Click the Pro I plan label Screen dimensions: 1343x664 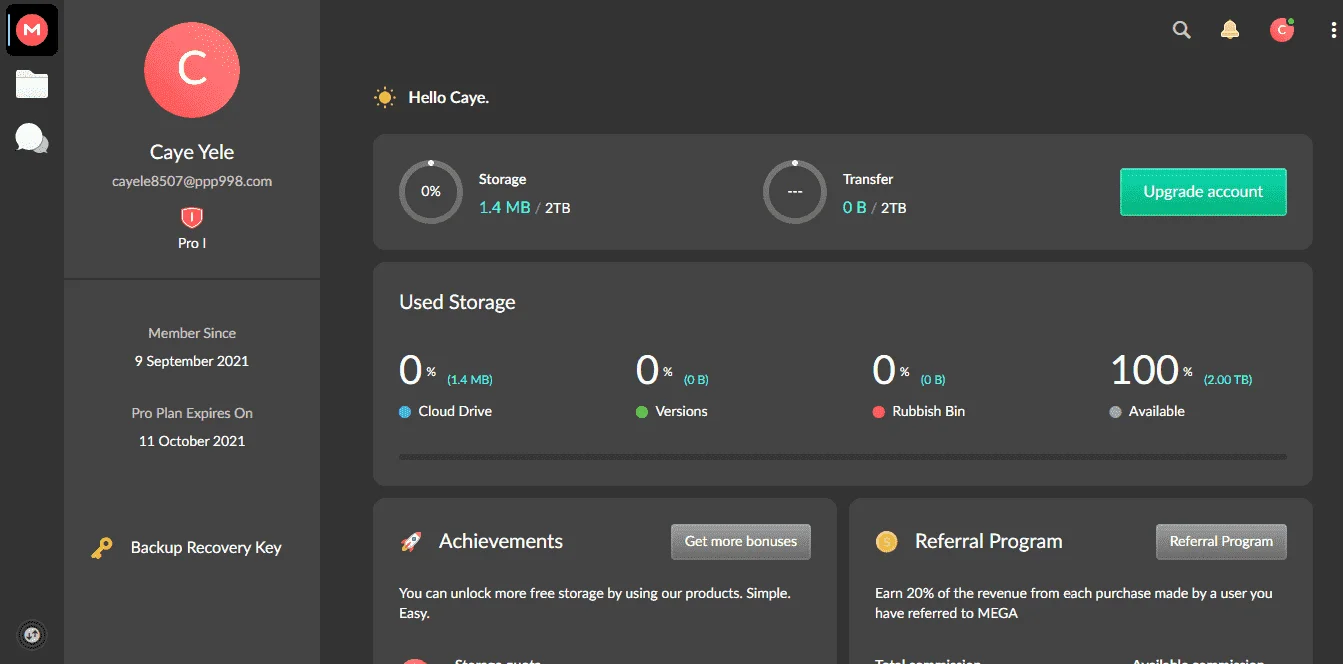[192, 243]
